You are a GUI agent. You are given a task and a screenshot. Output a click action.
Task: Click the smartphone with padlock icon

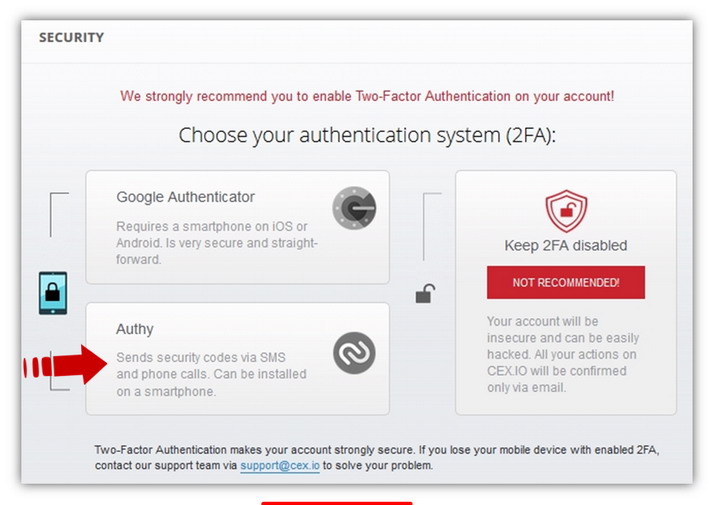(x=53, y=293)
